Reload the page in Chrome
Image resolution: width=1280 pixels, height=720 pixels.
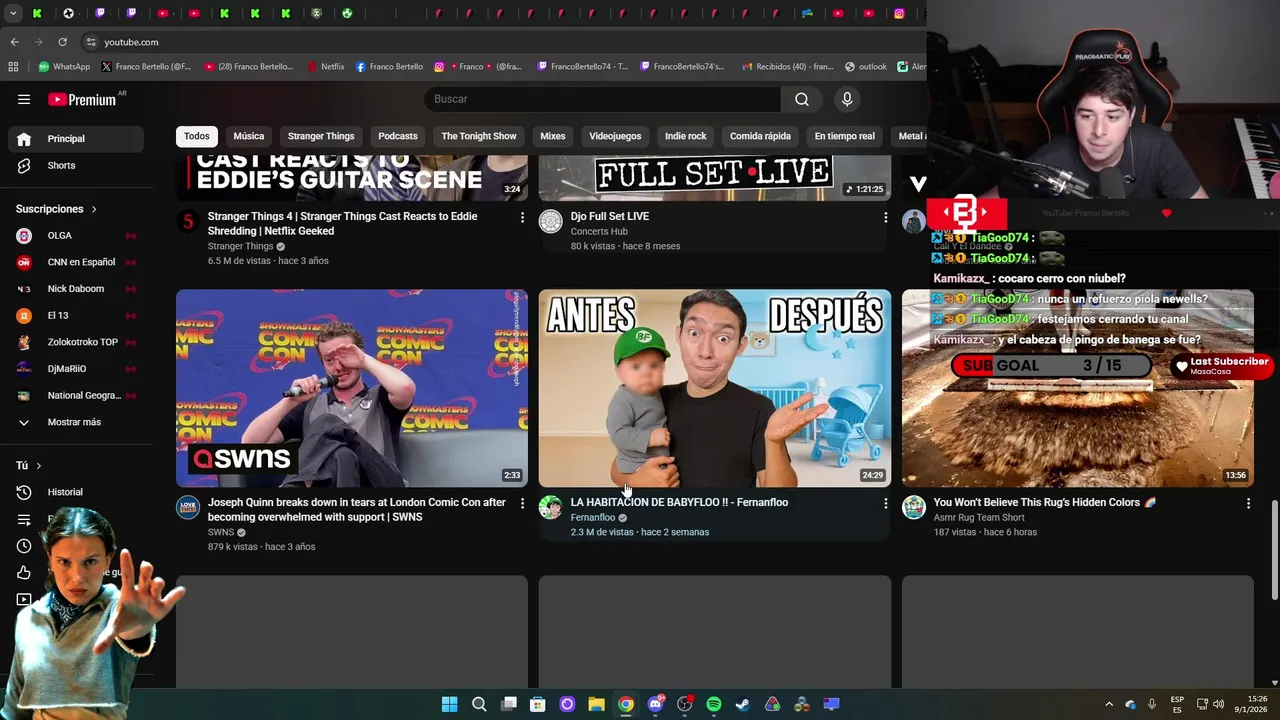pos(62,42)
